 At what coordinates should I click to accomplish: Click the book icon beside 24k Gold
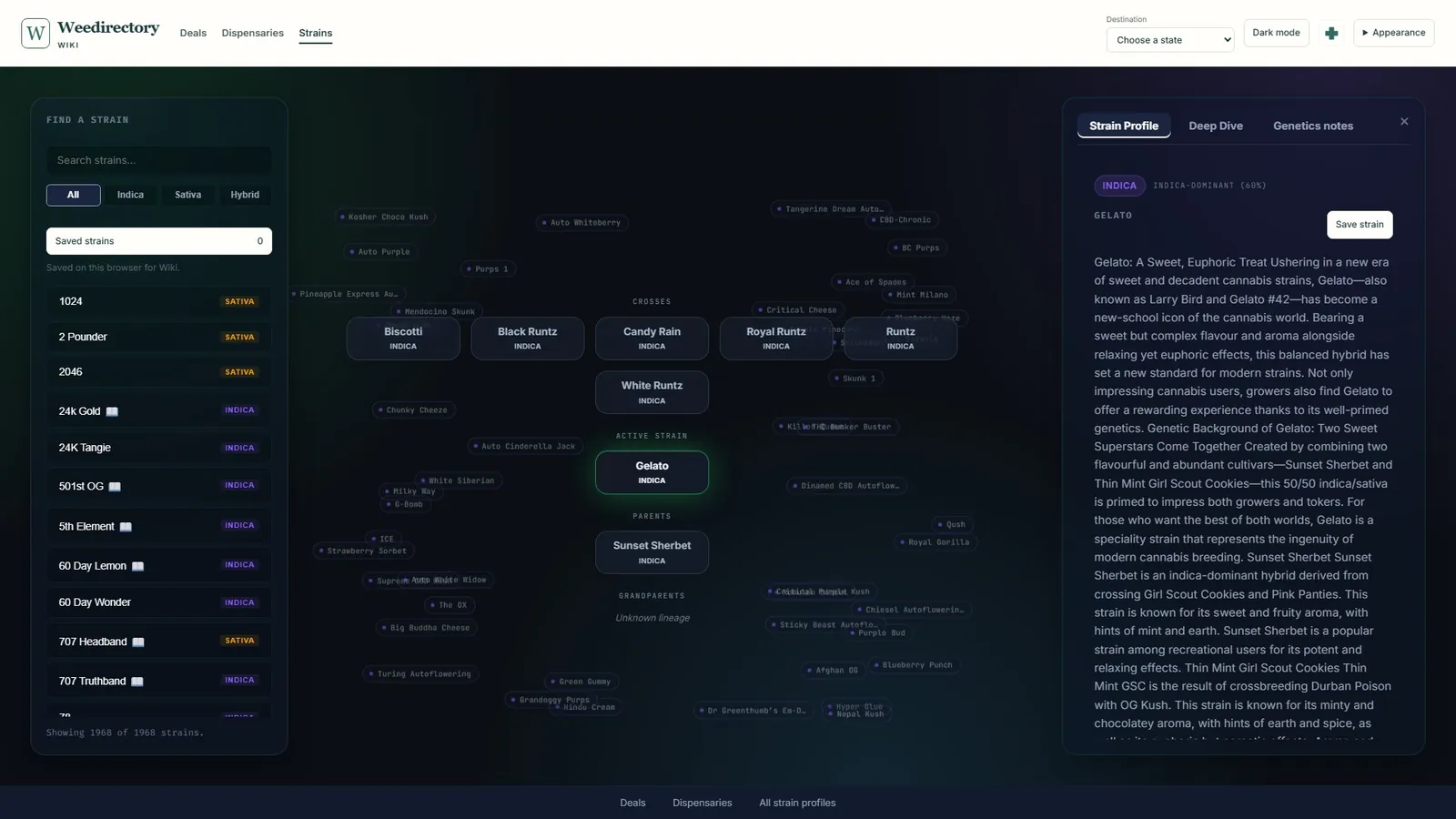(112, 411)
